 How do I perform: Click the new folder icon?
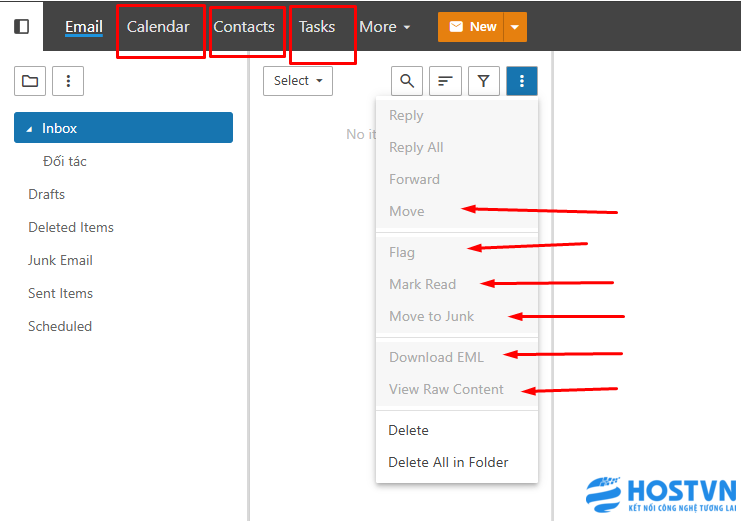click(x=30, y=81)
